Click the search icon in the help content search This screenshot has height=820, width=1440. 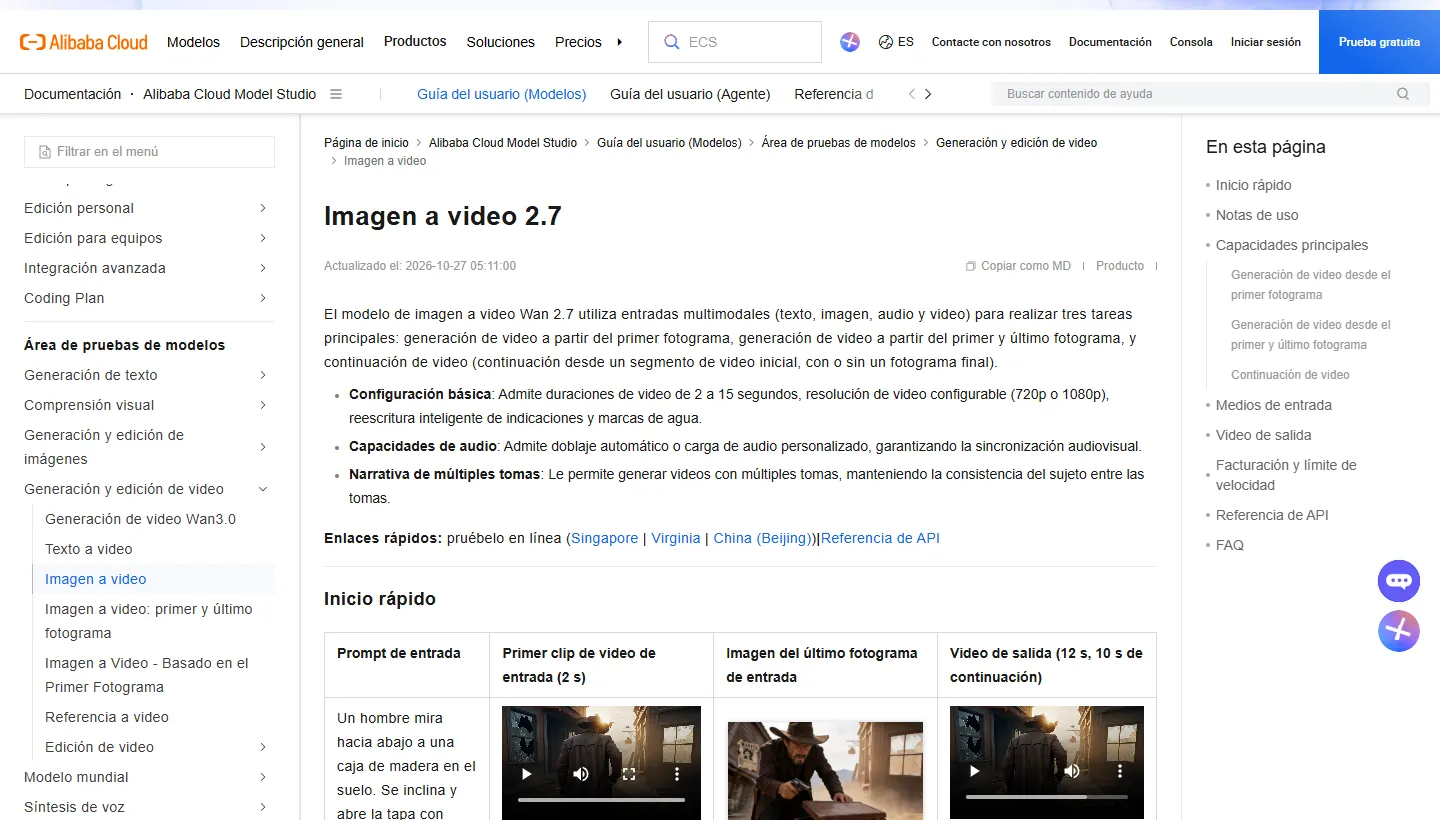click(x=1403, y=94)
